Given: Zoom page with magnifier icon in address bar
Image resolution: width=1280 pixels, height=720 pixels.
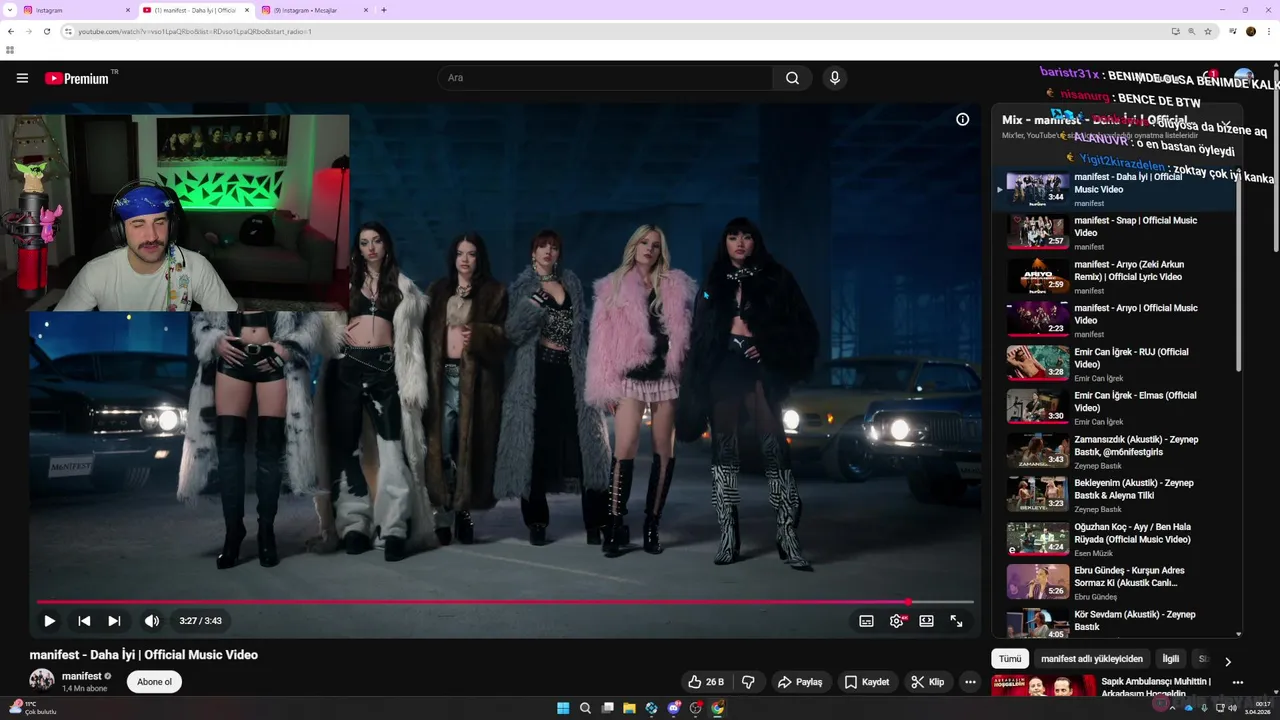Looking at the screenshot, I should point(1191,31).
